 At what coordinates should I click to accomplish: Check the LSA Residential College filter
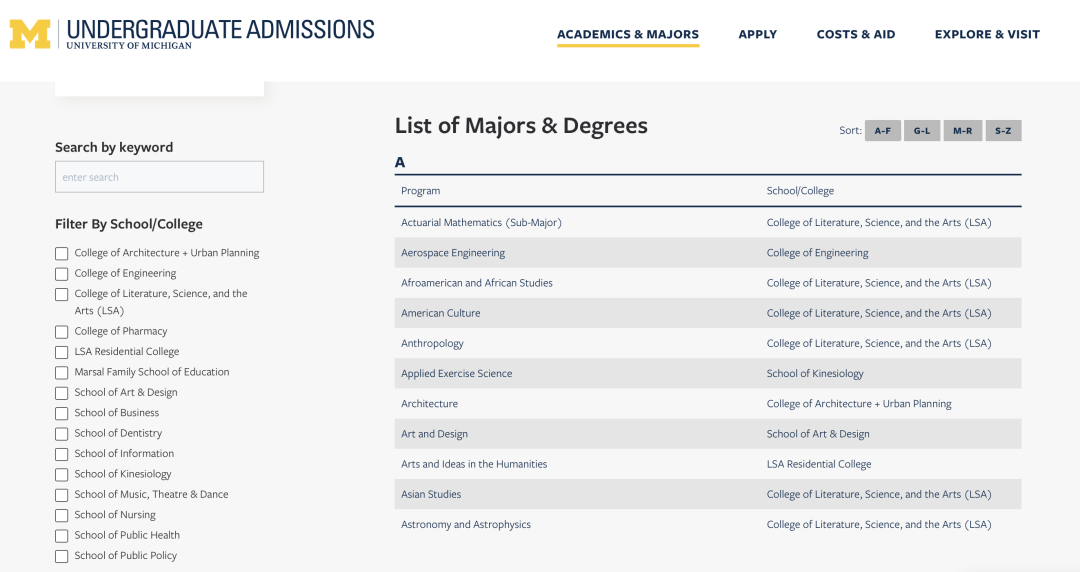[x=62, y=352]
